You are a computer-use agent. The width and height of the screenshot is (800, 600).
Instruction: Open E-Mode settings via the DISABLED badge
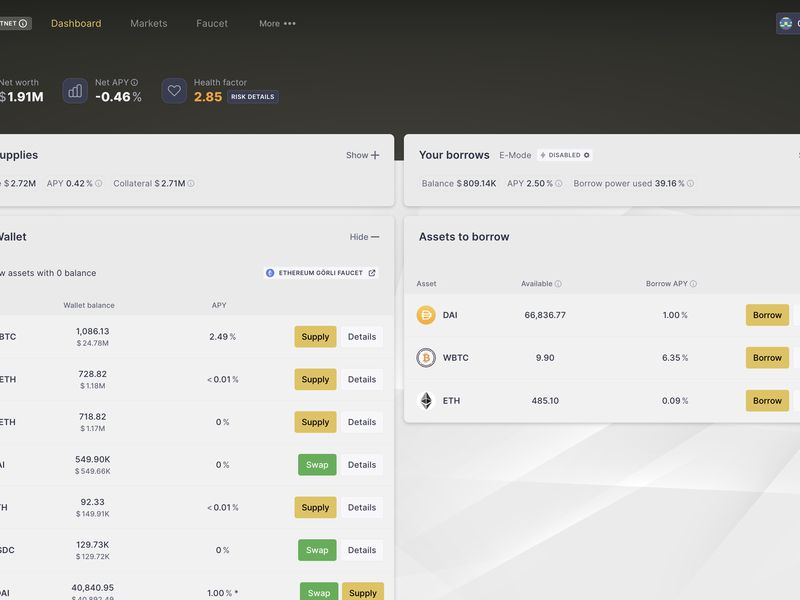tap(565, 155)
